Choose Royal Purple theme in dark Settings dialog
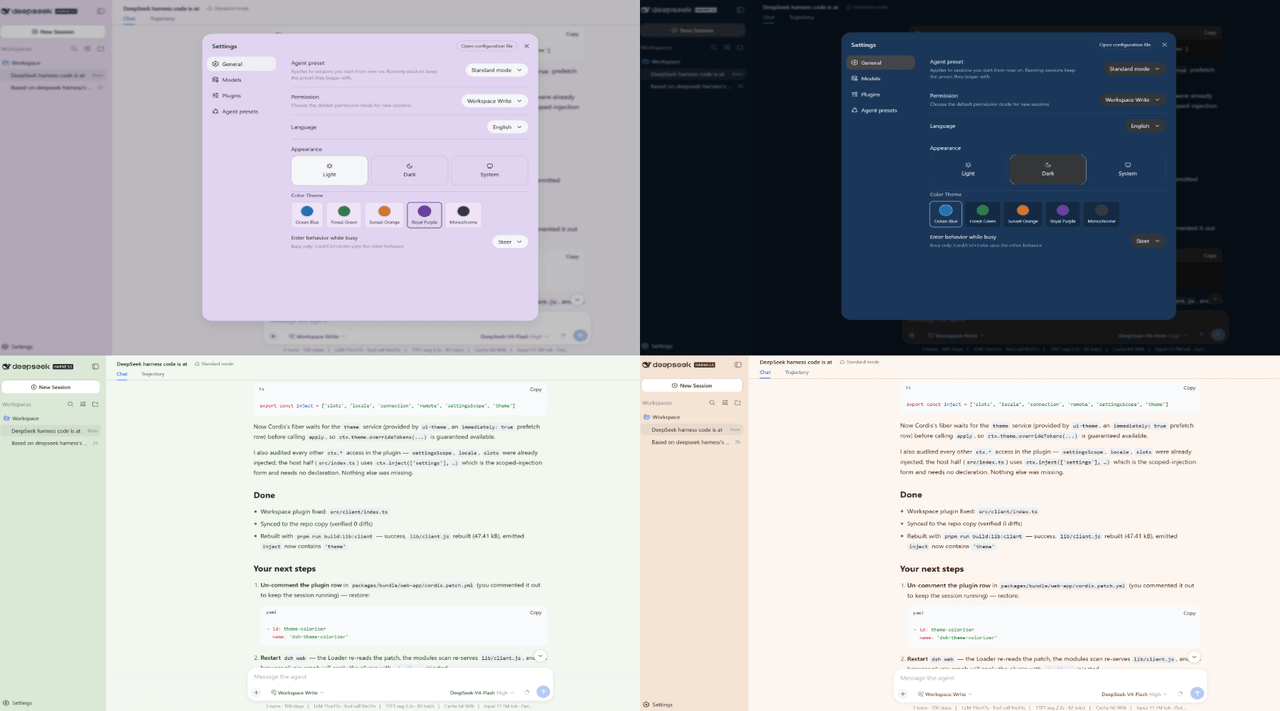The width and height of the screenshot is (1280, 711). [x=1062, y=214]
